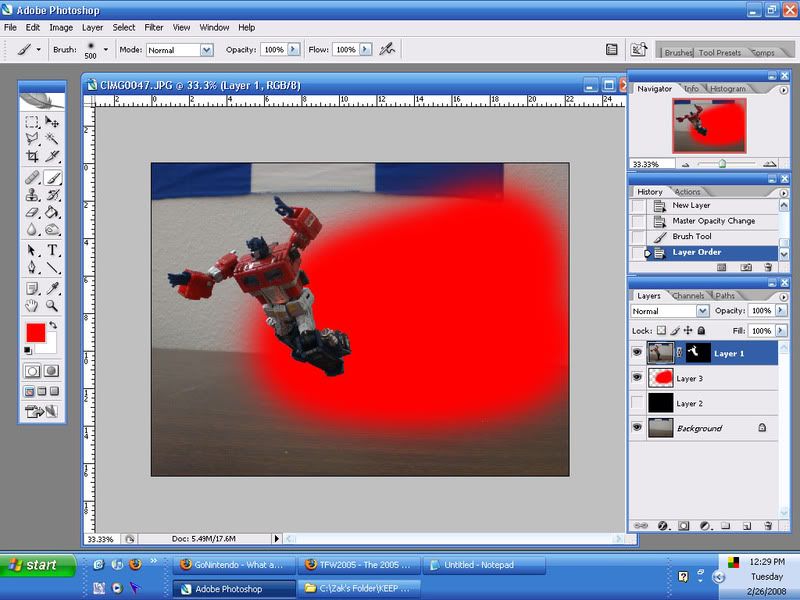Toggle lock image pixels brush icon
This screenshot has width=800, height=600.
(675, 331)
